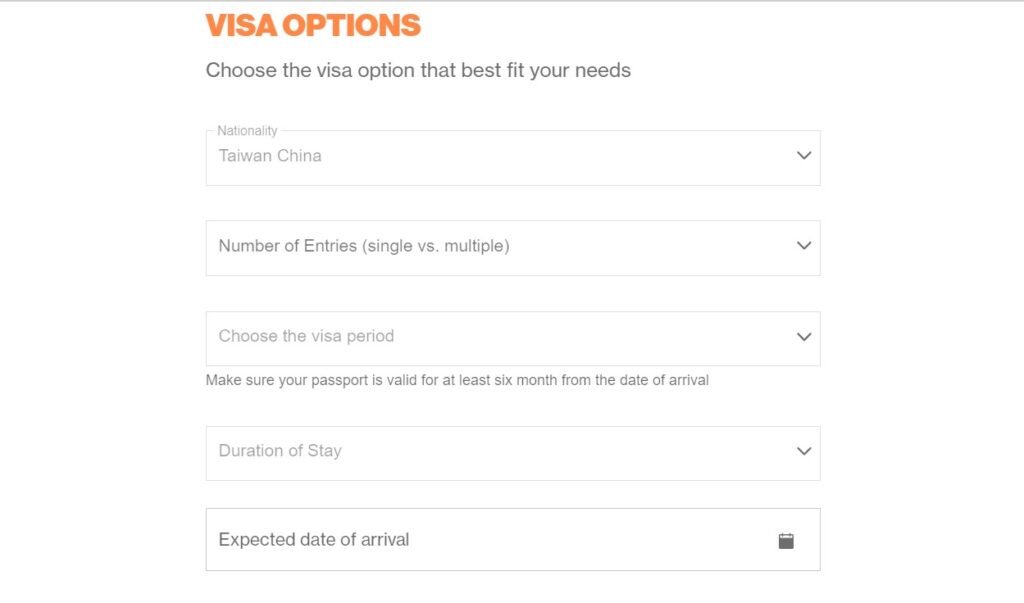Click the 'Expected date of arrival' placeholder text
The height and width of the screenshot is (603, 1024).
(x=314, y=540)
